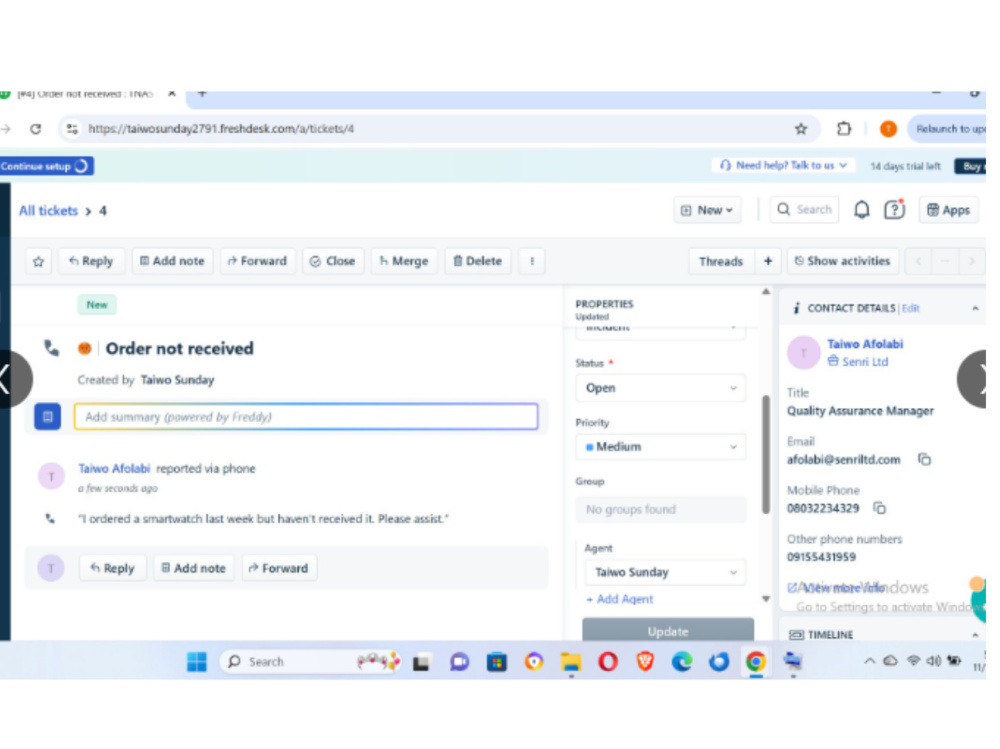Image resolution: width=1000 pixels, height=749 pixels.
Task: Click the browser address bar URL
Action: [221, 130]
